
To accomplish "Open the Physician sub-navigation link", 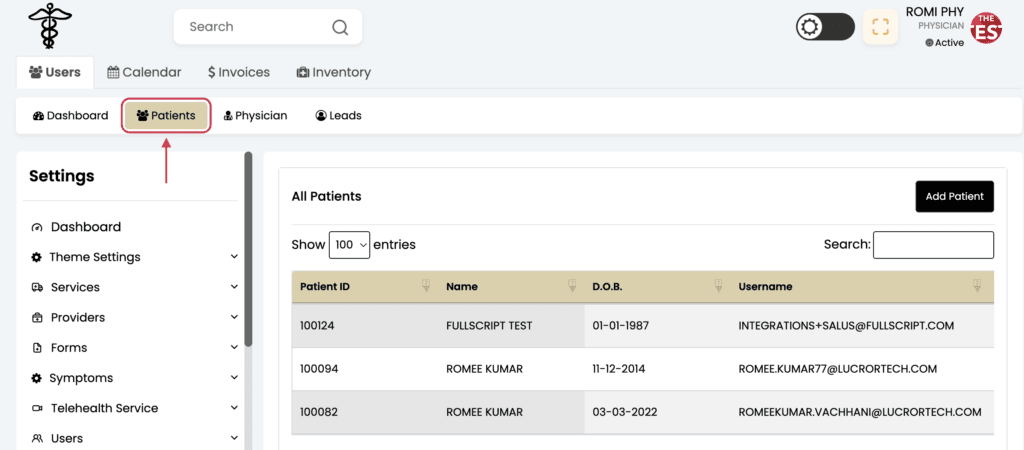I will tap(255, 116).
